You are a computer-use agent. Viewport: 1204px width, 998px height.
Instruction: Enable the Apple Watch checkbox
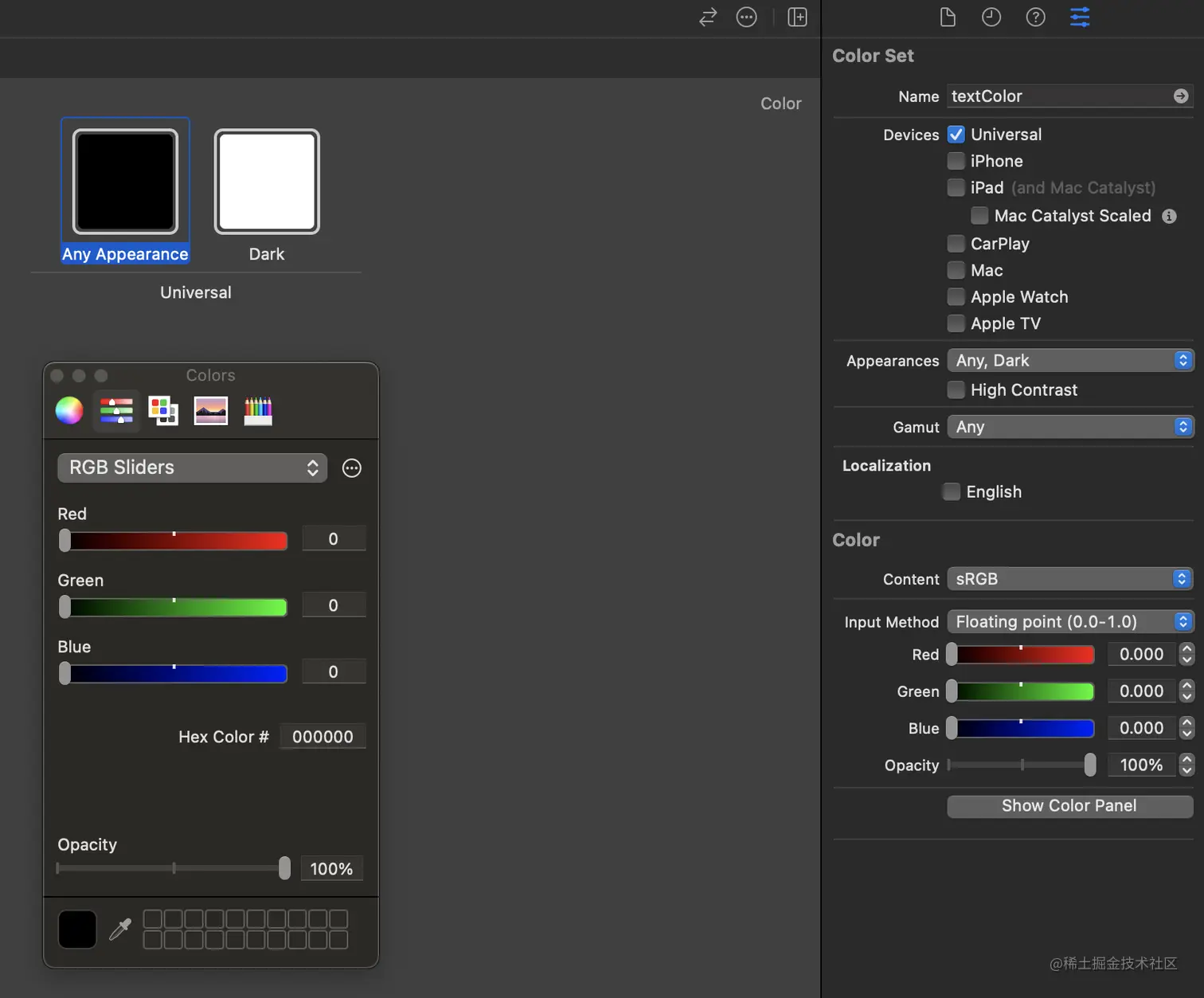coord(956,297)
